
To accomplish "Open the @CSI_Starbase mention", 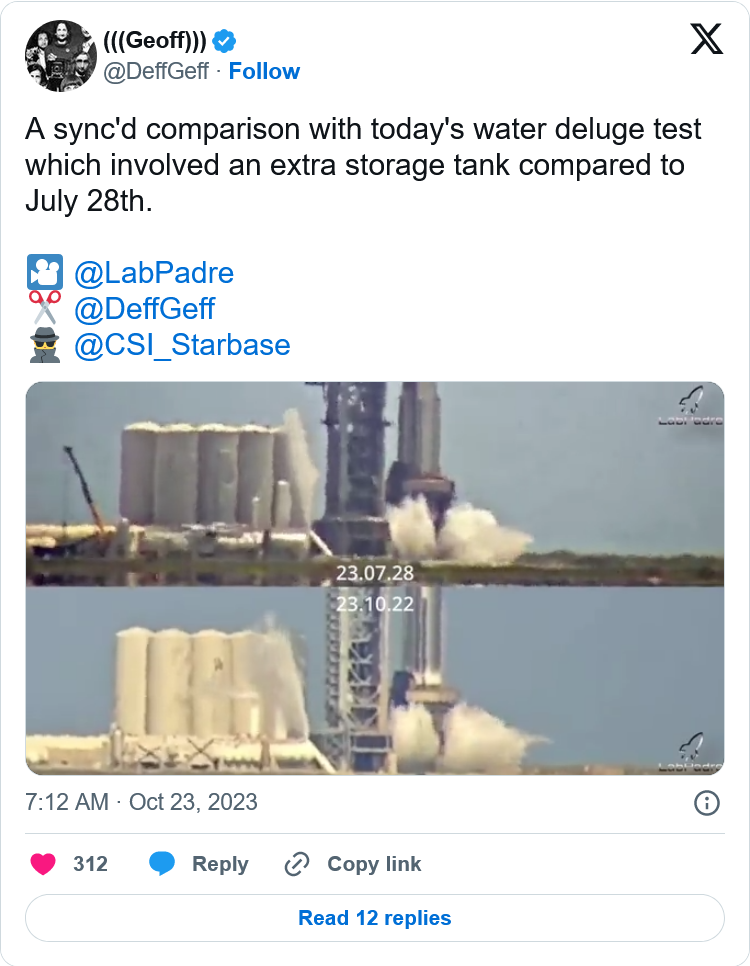I will (182, 345).
